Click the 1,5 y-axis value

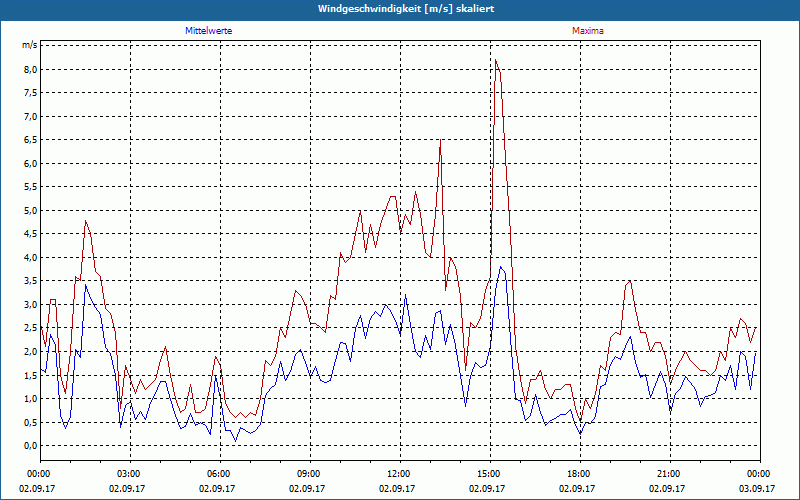[x=31, y=375]
